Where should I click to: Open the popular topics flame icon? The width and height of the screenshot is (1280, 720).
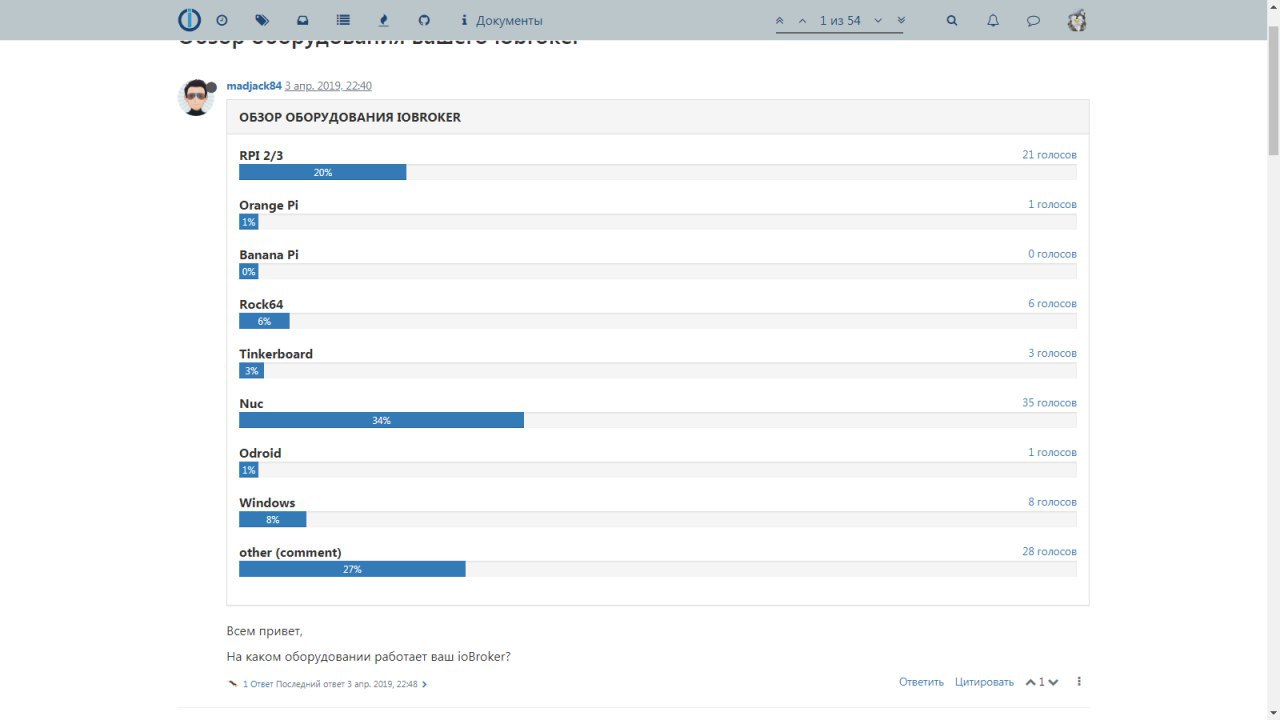click(384, 20)
